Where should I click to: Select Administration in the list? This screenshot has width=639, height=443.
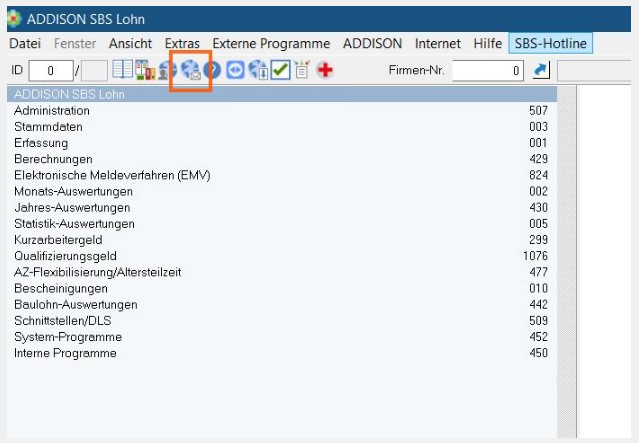pyautogui.click(x=282, y=110)
